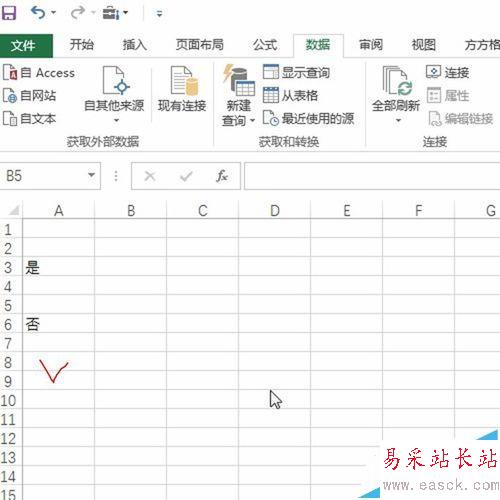Click the Redo arrow icon
Image resolution: width=500 pixels, height=500 pixels.
(x=77, y=13)
